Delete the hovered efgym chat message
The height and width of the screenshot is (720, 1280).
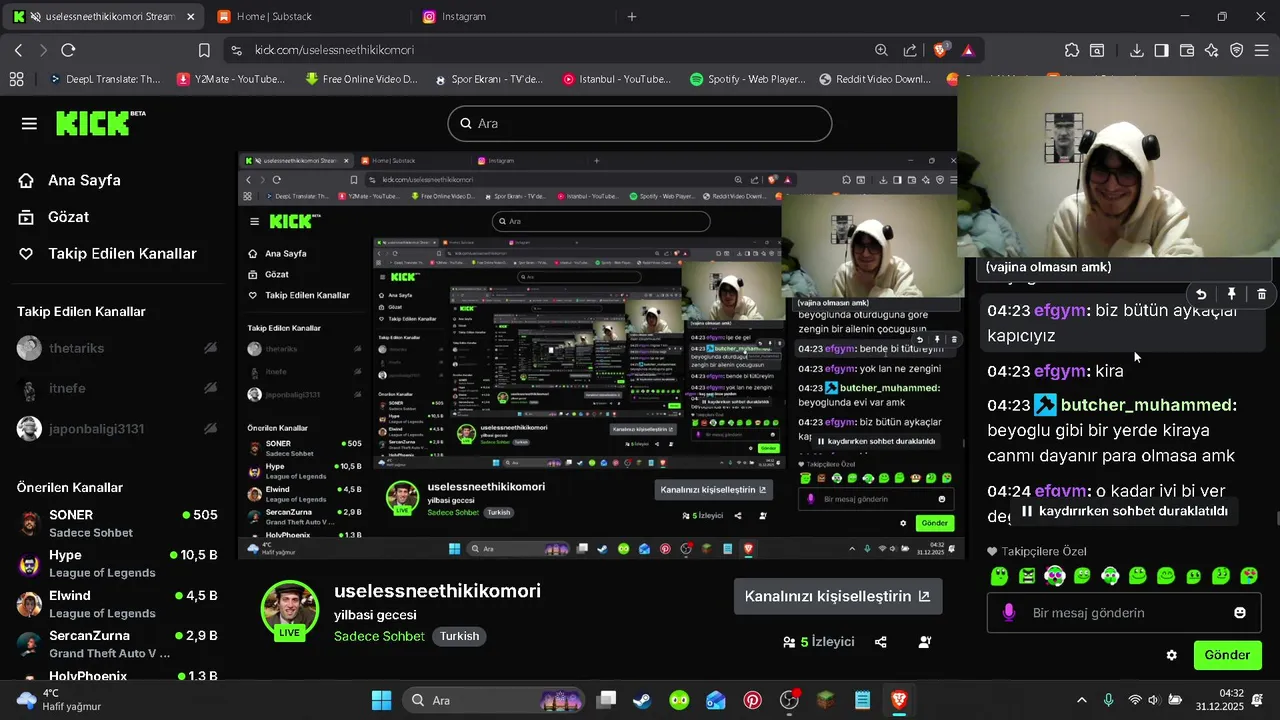point(1262,294)
